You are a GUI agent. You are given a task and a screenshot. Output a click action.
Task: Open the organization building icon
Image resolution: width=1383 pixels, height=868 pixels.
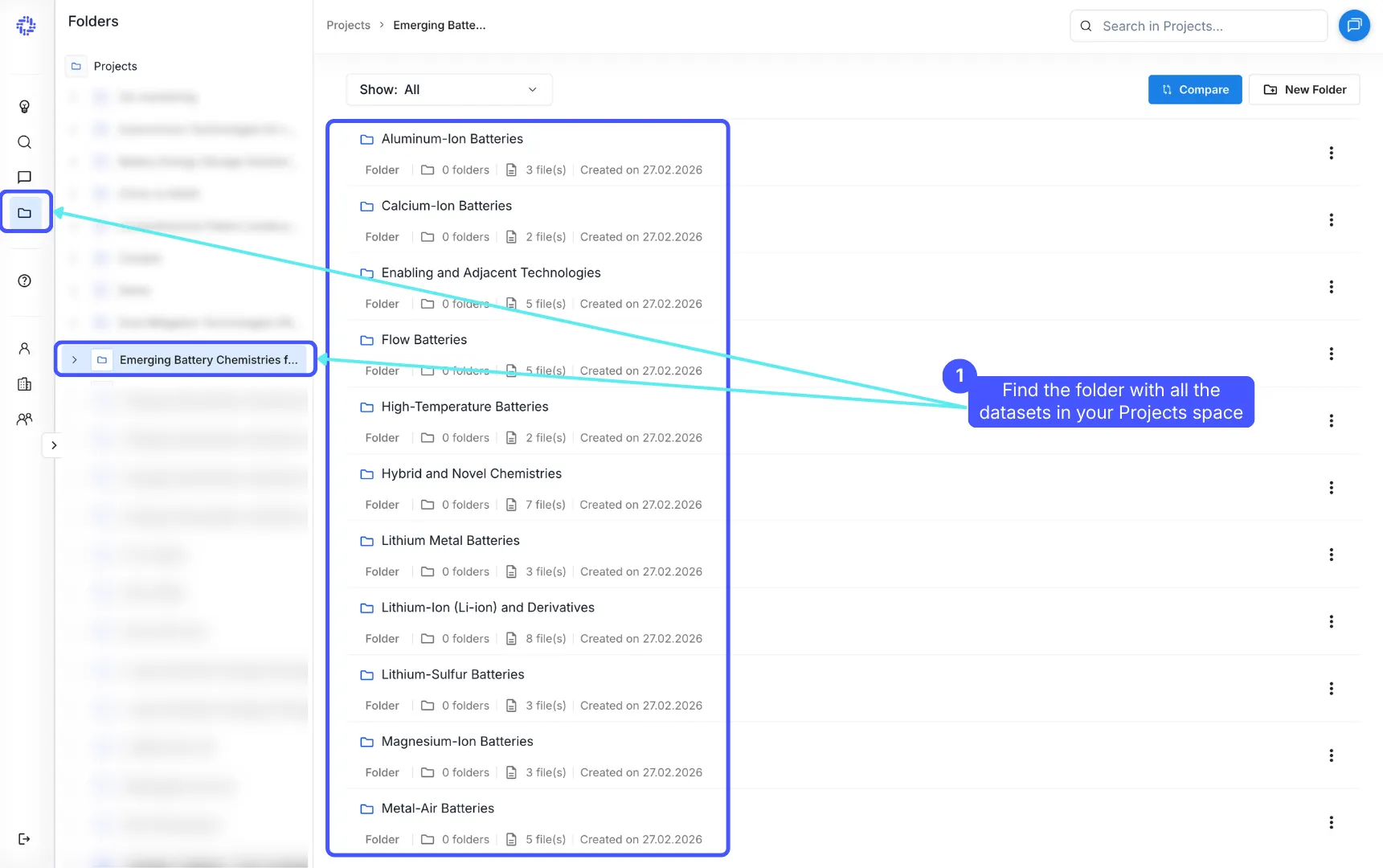click(x=24, y=384)
